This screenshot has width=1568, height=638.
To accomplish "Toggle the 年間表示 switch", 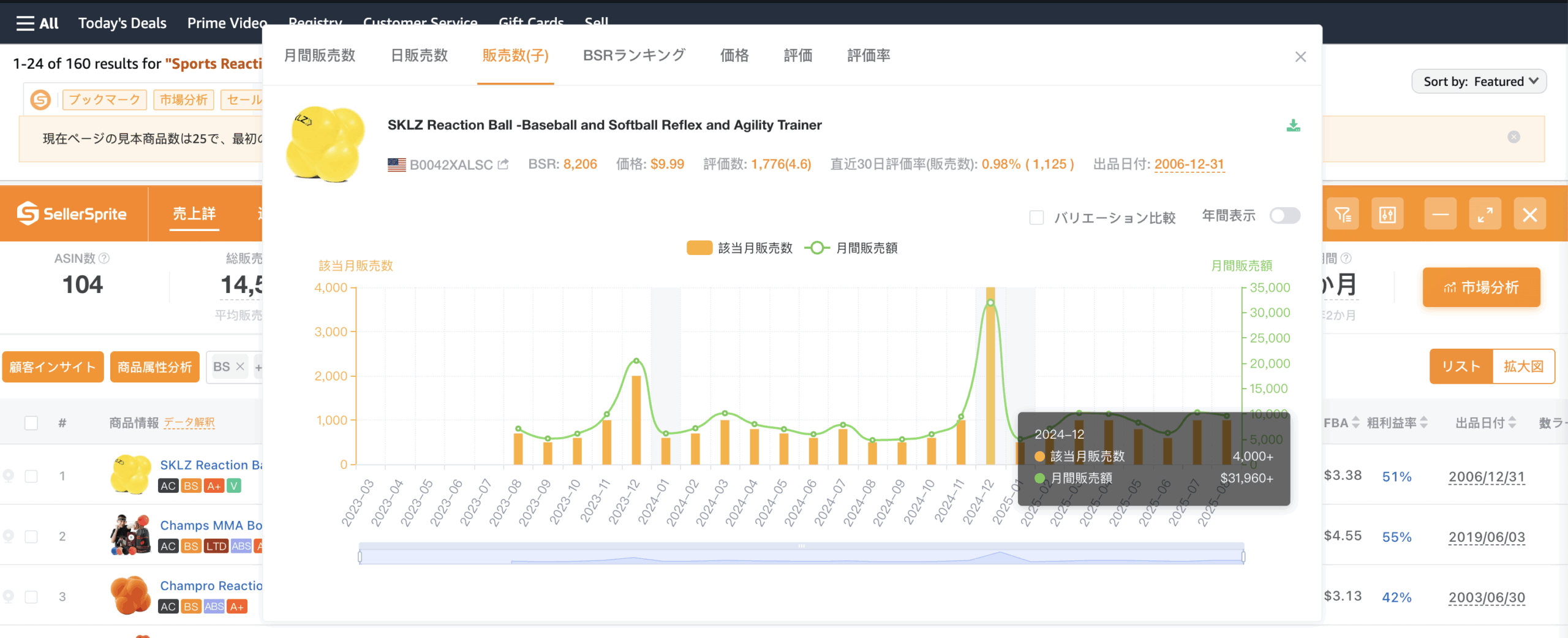I will tap(1284, 216).
